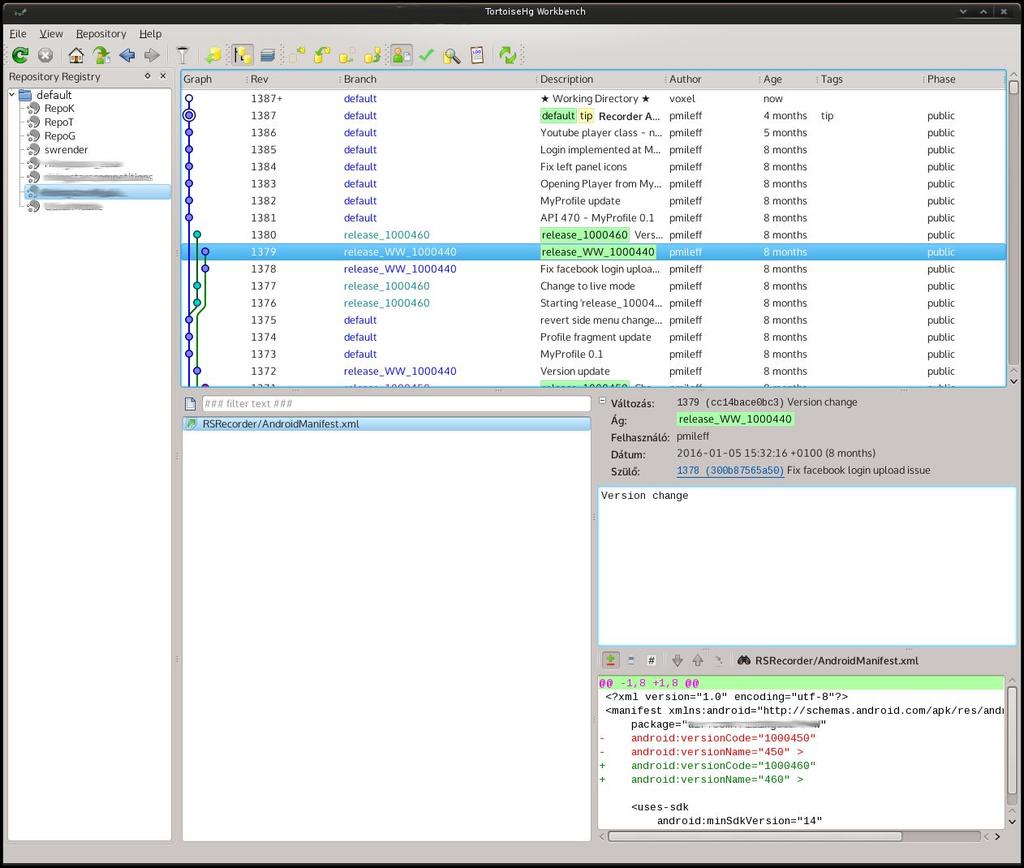1024x868 pixels.
Task: Toggle annotate mode hash icon
Action: click(651, 660)
